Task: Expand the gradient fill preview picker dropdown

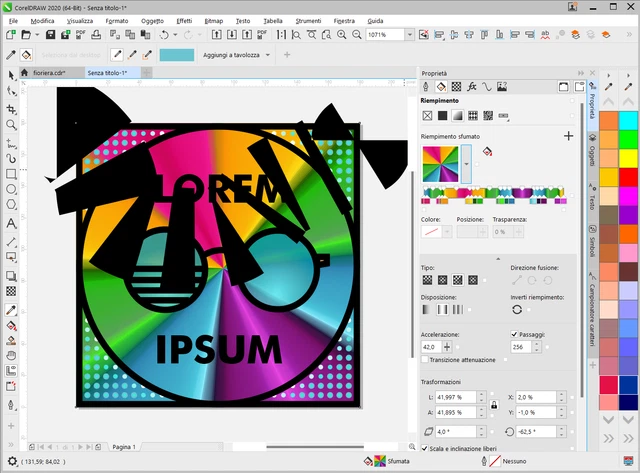Action: (x=466, y=163)
